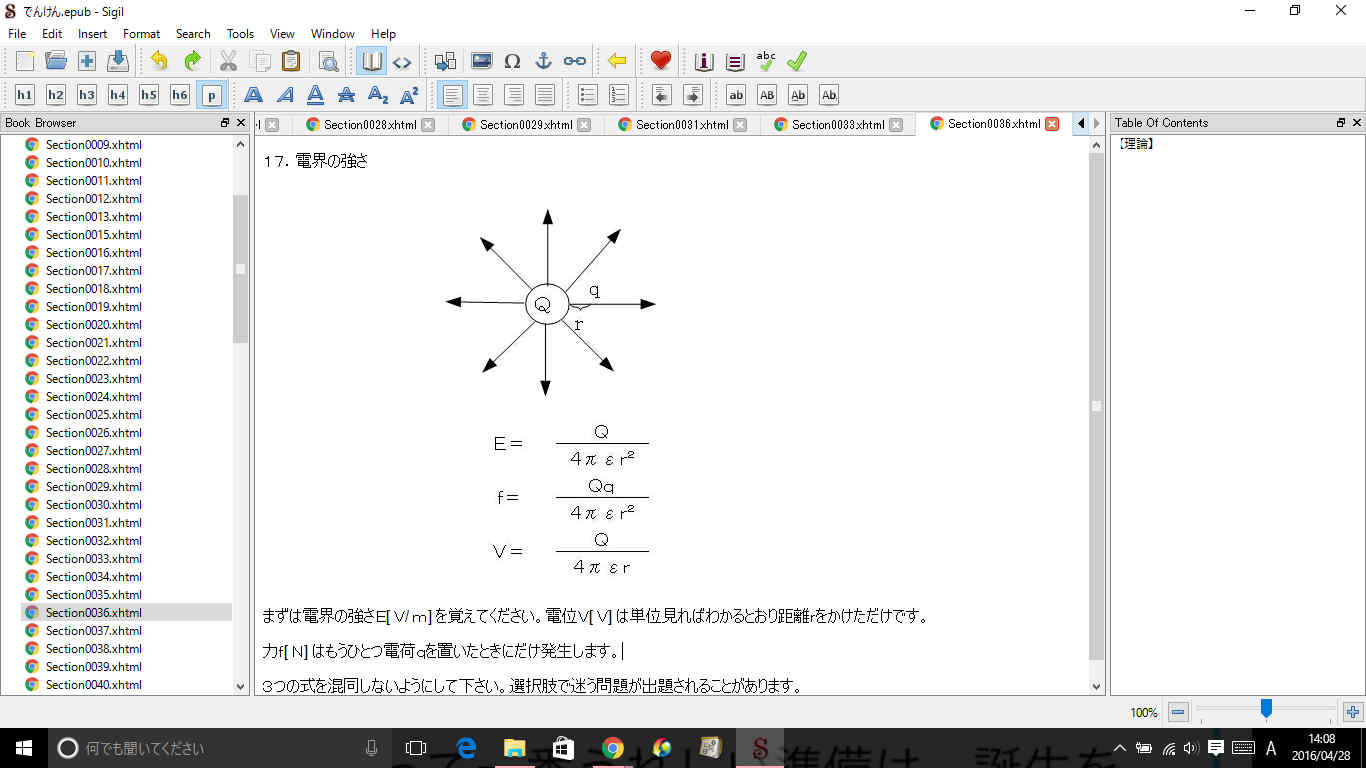The image size is (1366, 768).
Task: Click Book Browser scroll down arrow
Action: click(x=240, y=687)
